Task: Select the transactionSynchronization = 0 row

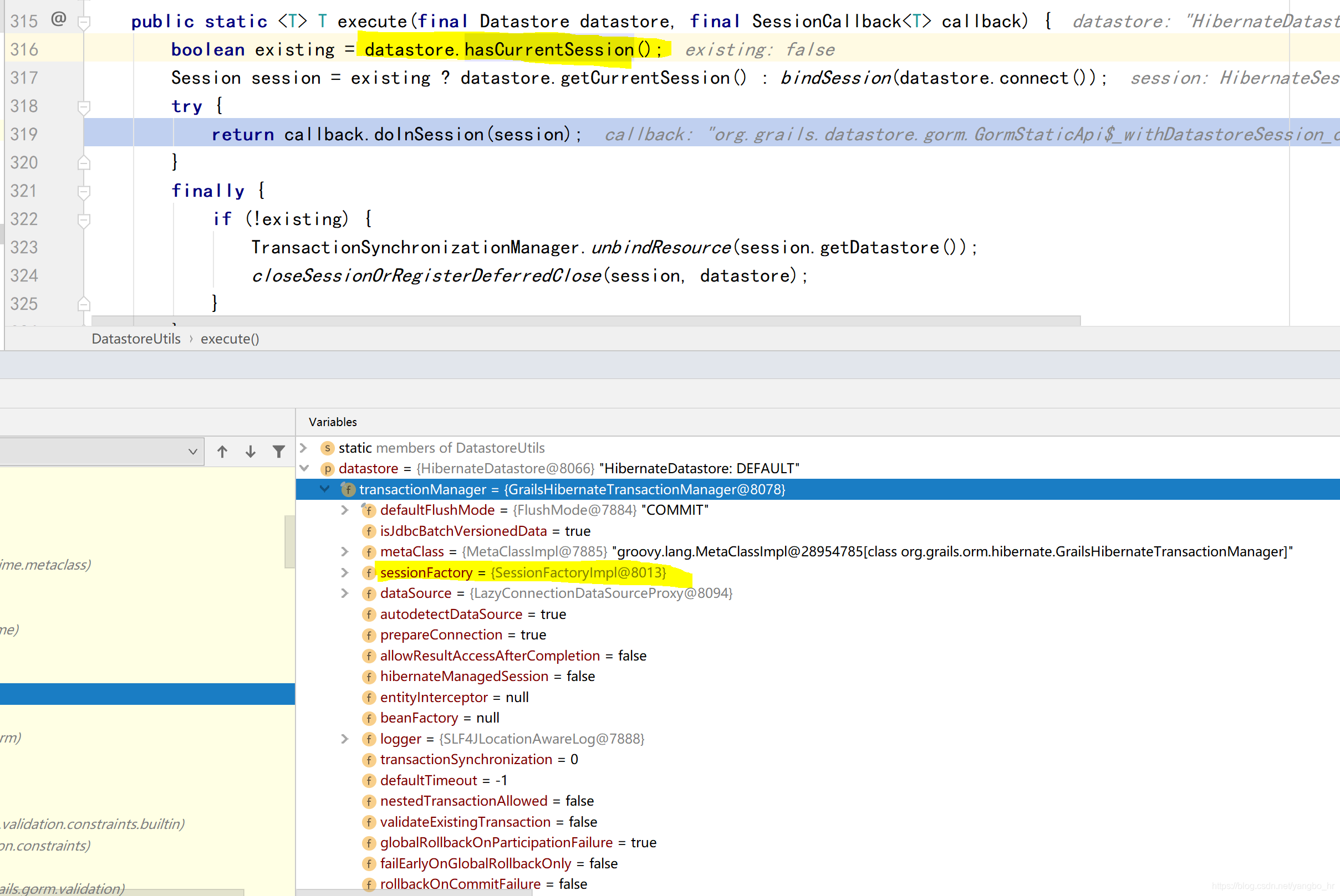Action: tap(818, 760)
